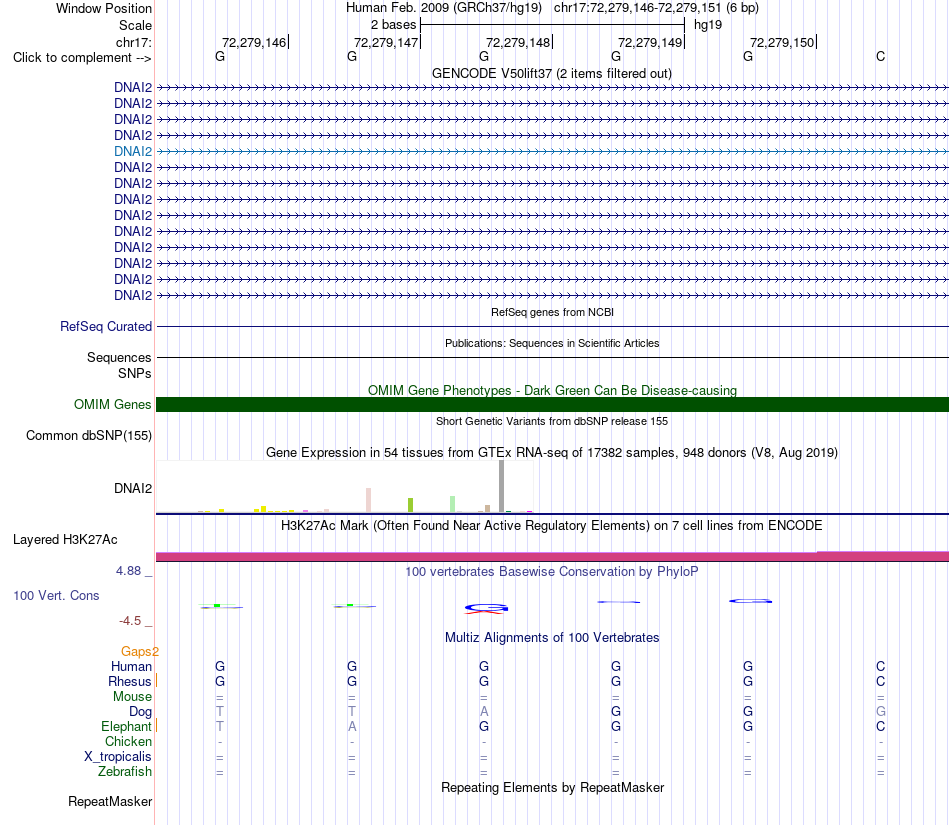Click the GTEx DNAI2 gene label
This screenshot has width=950, height=825.
point(133,489)
